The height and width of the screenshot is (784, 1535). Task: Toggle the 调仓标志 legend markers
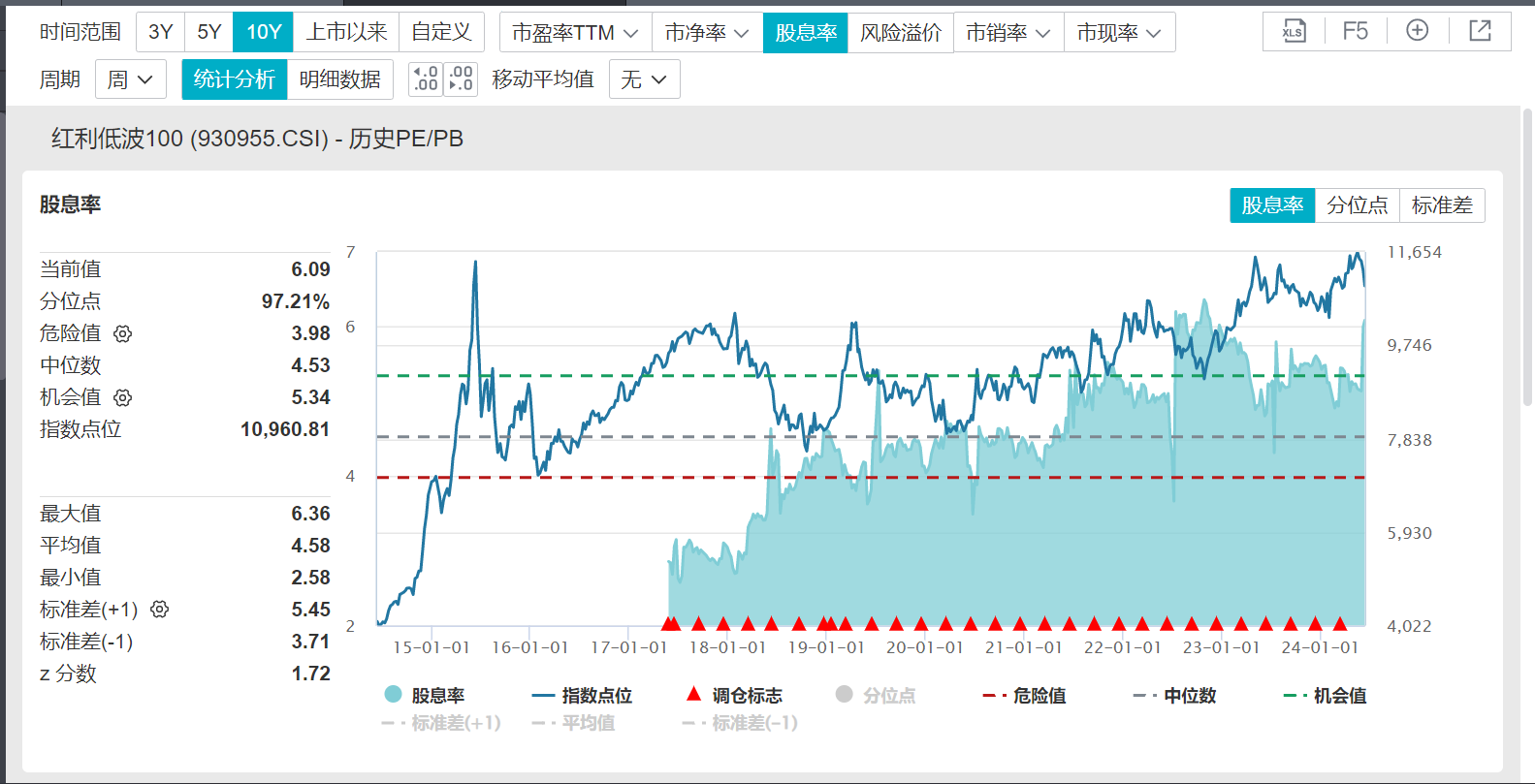coord(733,696)
